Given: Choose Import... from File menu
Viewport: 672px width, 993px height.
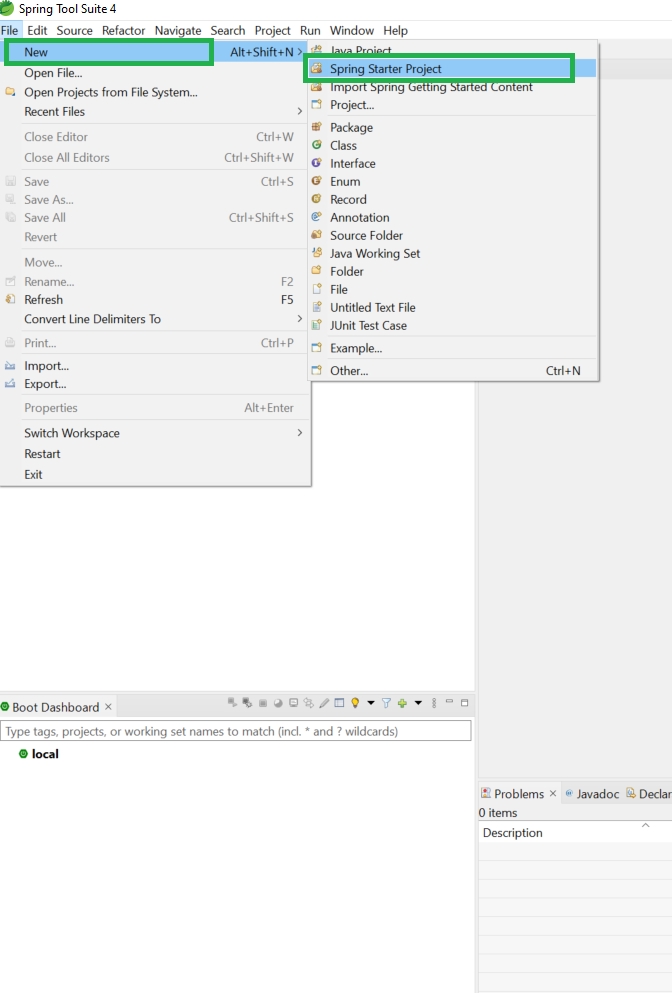Looking at the screenshot, I should [46, 366].
